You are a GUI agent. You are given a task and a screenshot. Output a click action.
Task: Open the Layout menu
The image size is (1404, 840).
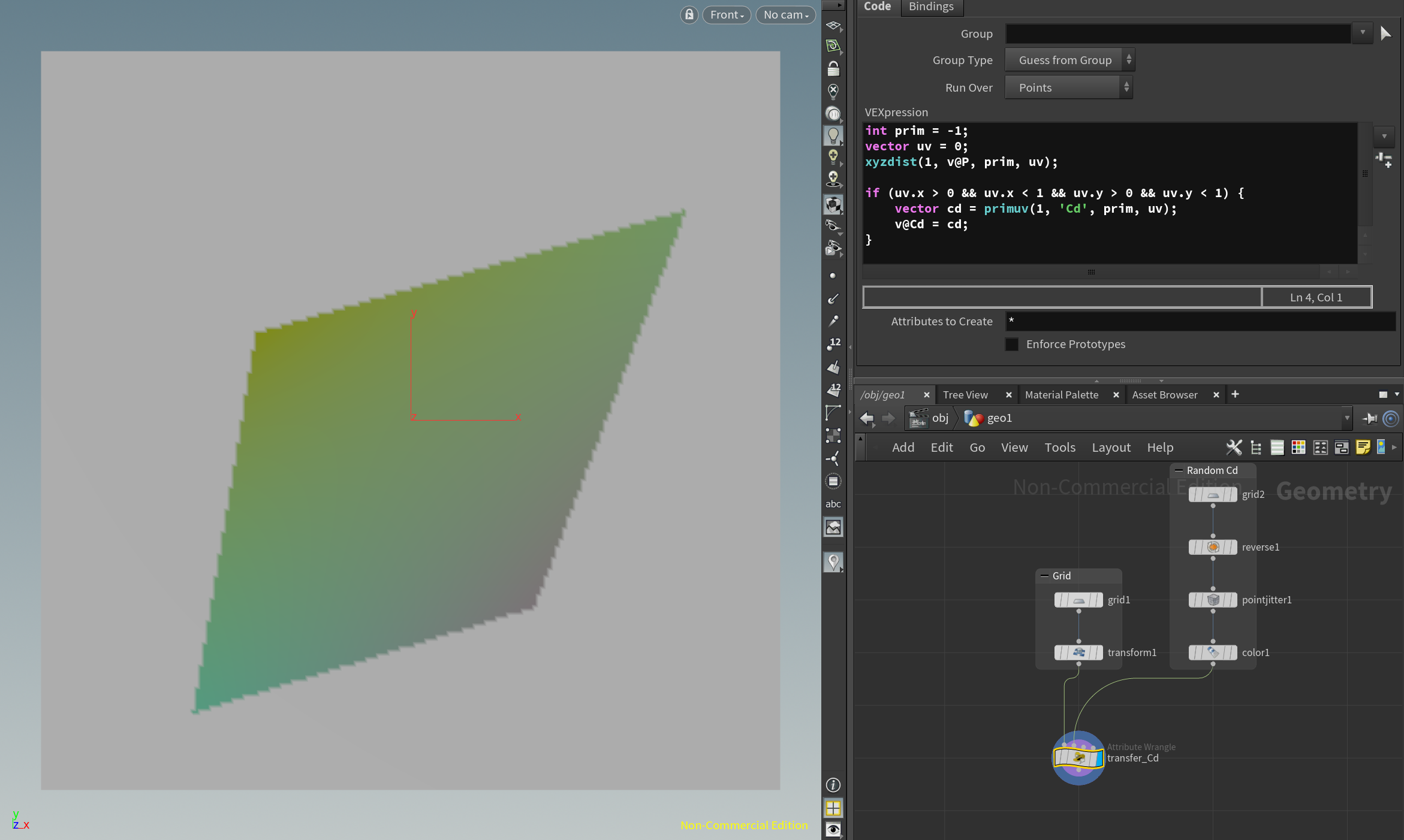coord(1111,448)
